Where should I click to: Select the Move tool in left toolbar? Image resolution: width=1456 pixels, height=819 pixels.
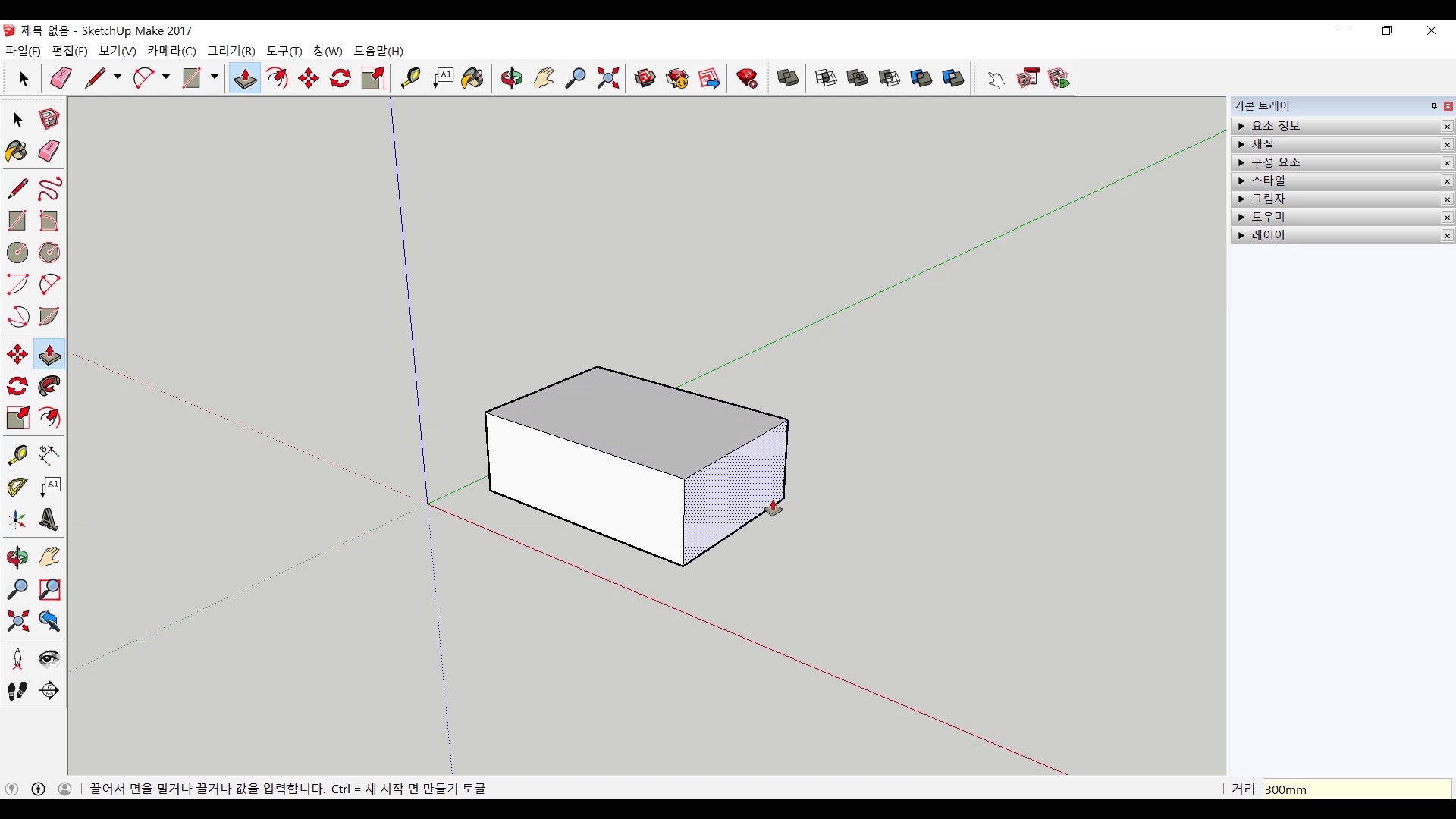17,354
